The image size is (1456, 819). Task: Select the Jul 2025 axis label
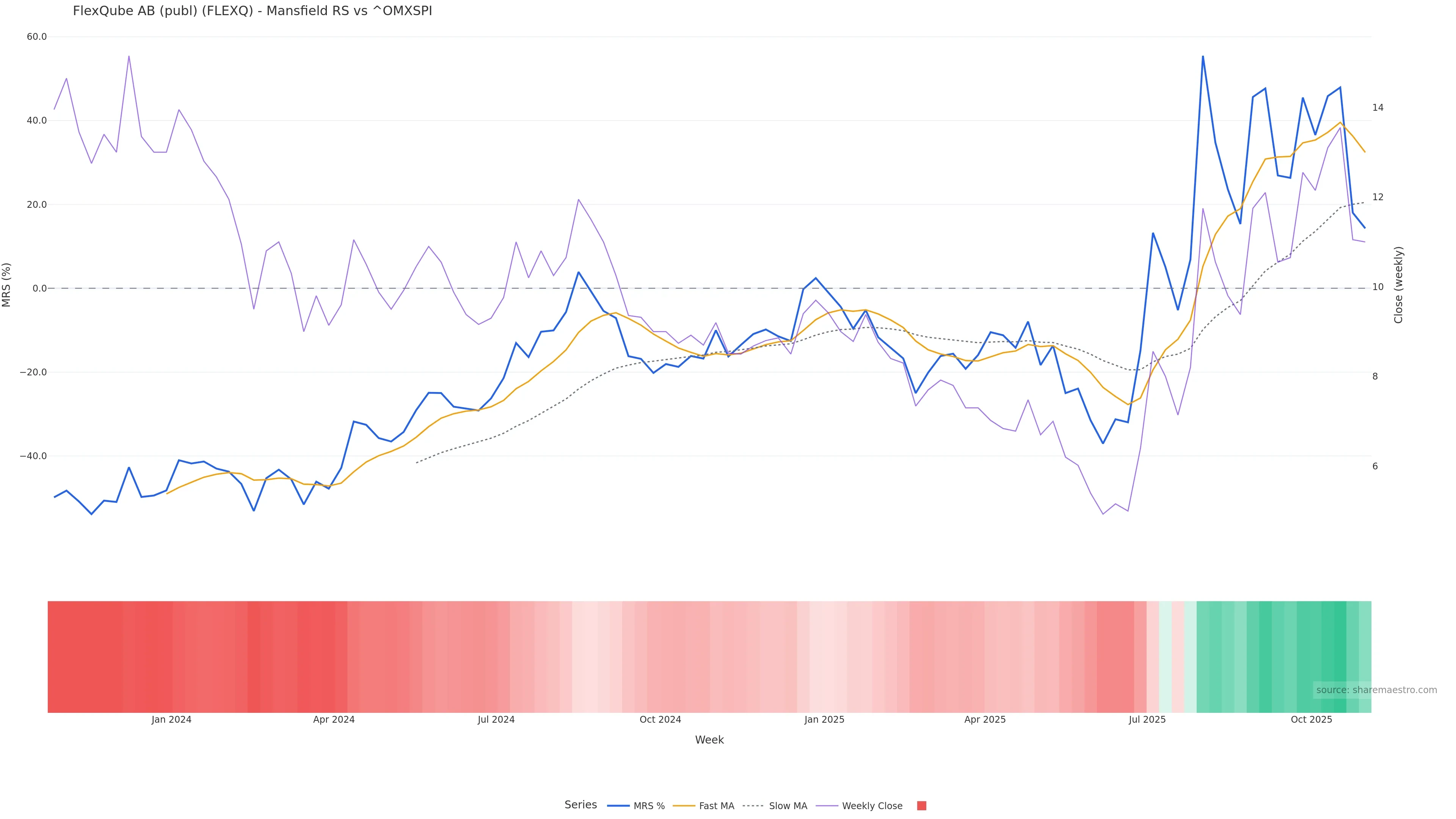click(1147, 720)
